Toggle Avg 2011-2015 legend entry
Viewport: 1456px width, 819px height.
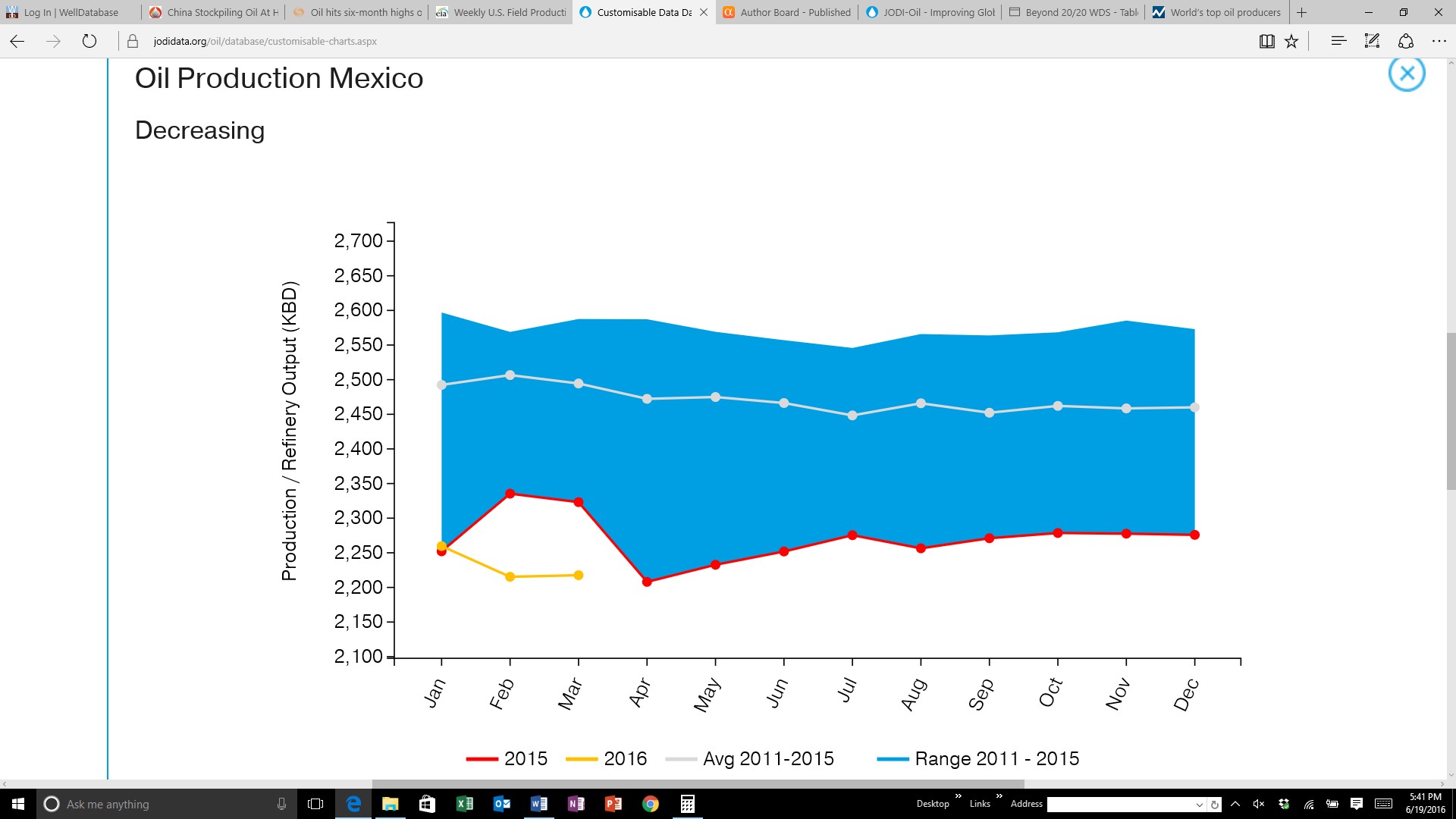click(749, 758)
